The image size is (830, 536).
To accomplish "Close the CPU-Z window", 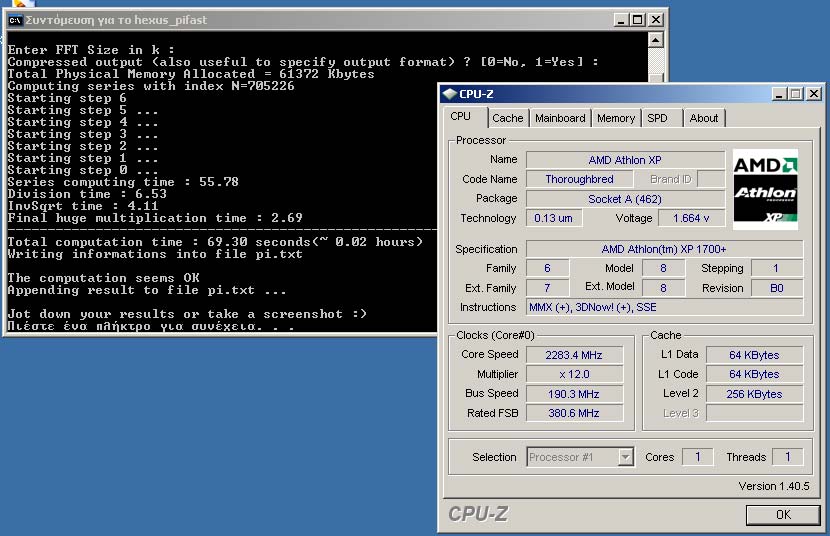I will click(x=814, y=94).
